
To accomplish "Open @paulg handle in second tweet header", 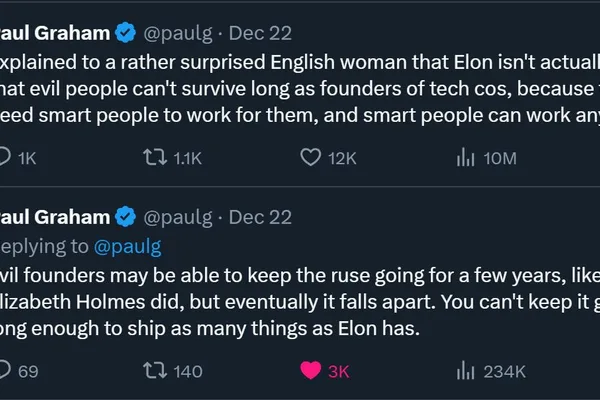I will click(178, 218).
